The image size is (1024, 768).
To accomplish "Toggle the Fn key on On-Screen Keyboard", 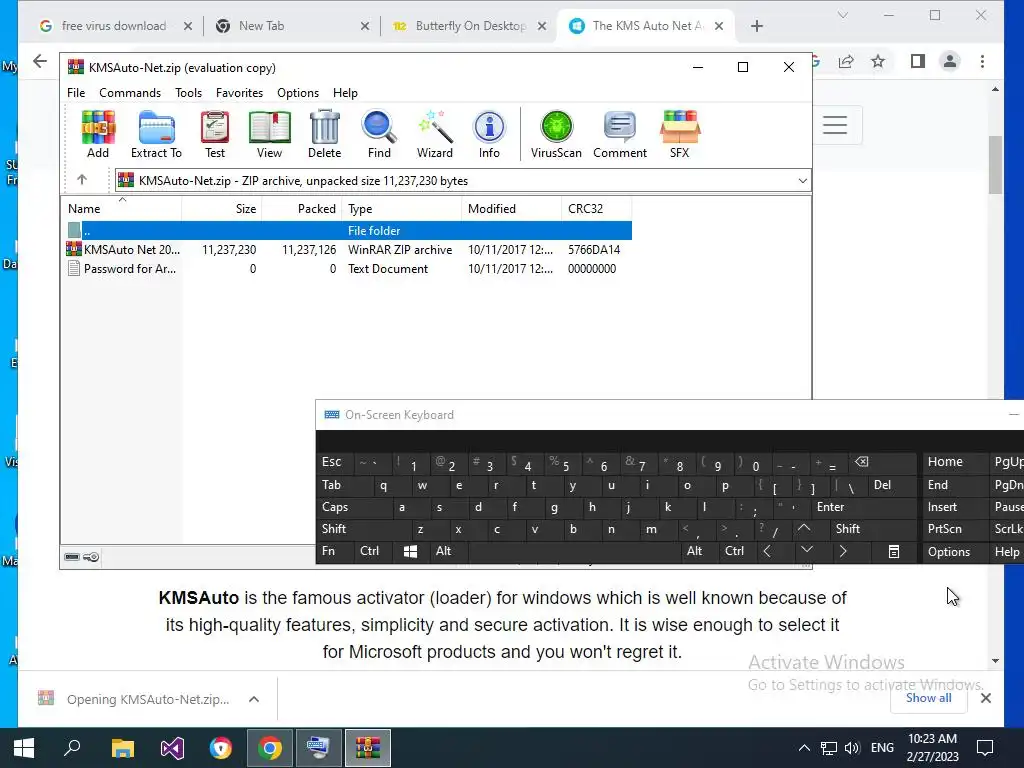I will [335, 551].
